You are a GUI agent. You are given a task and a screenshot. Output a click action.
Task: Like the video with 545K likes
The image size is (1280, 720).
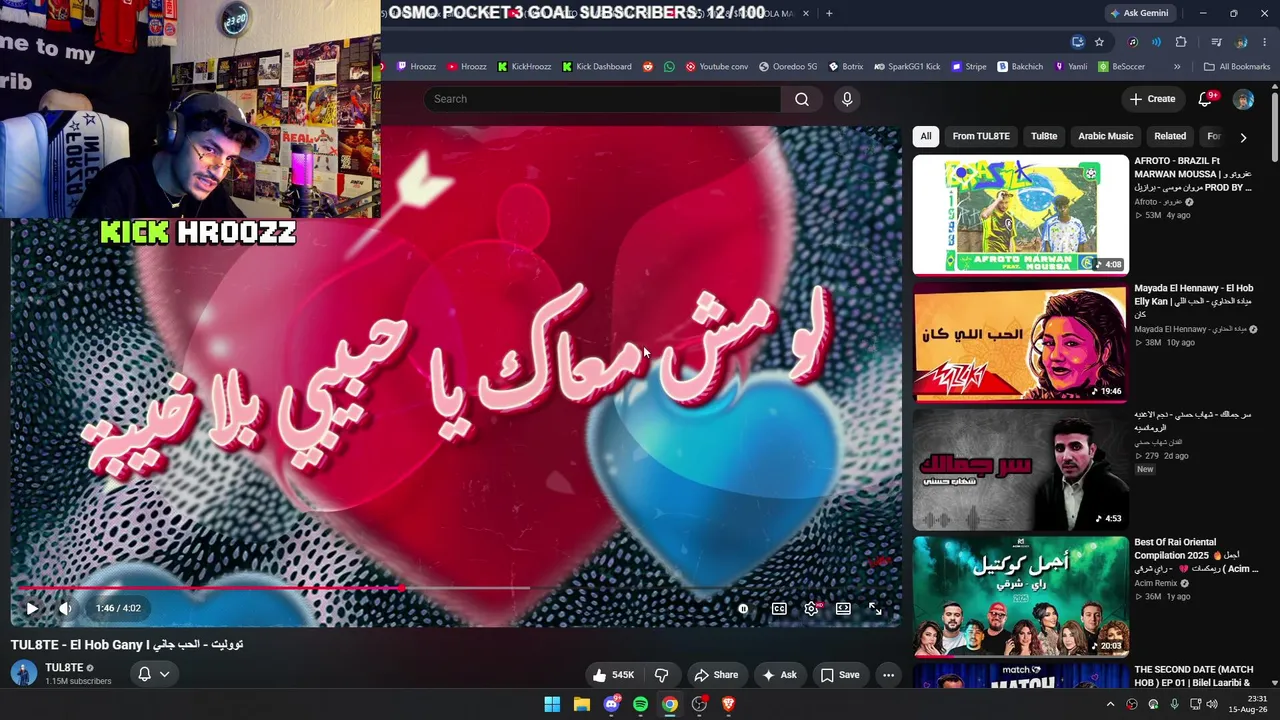pyautogui.click(x=613, y=675)
